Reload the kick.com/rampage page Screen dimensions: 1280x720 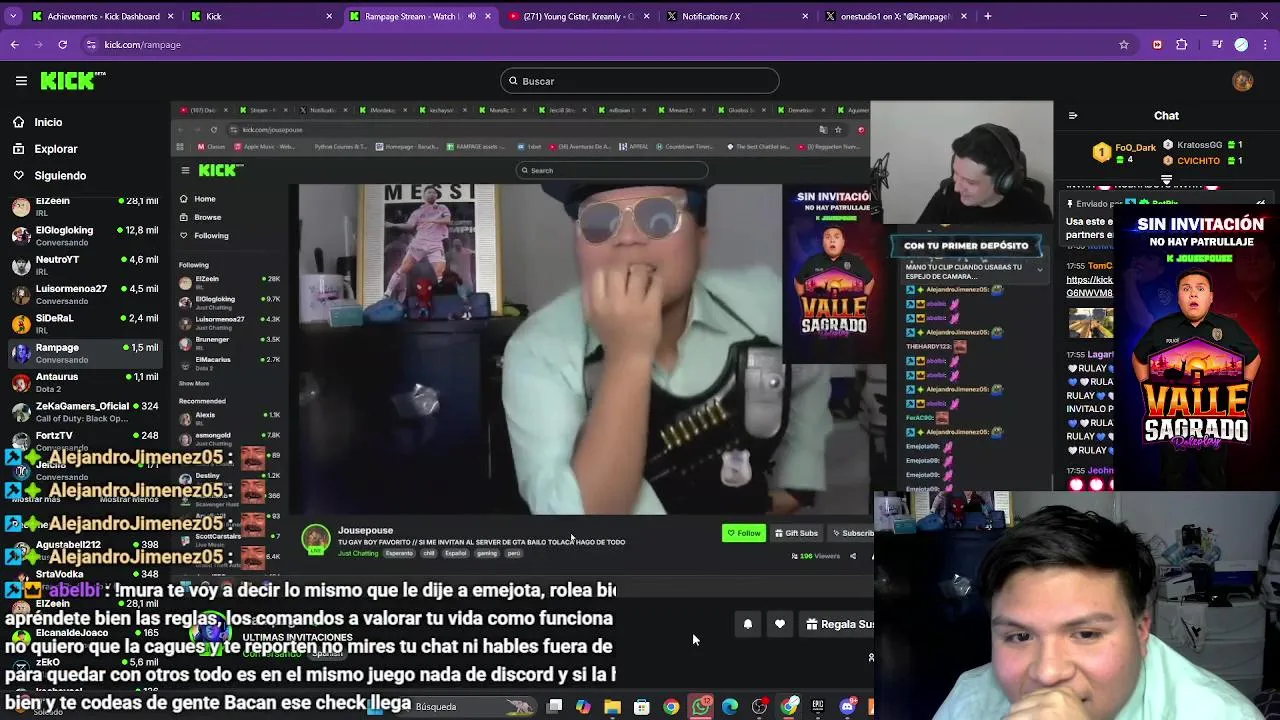pos(62,44)
